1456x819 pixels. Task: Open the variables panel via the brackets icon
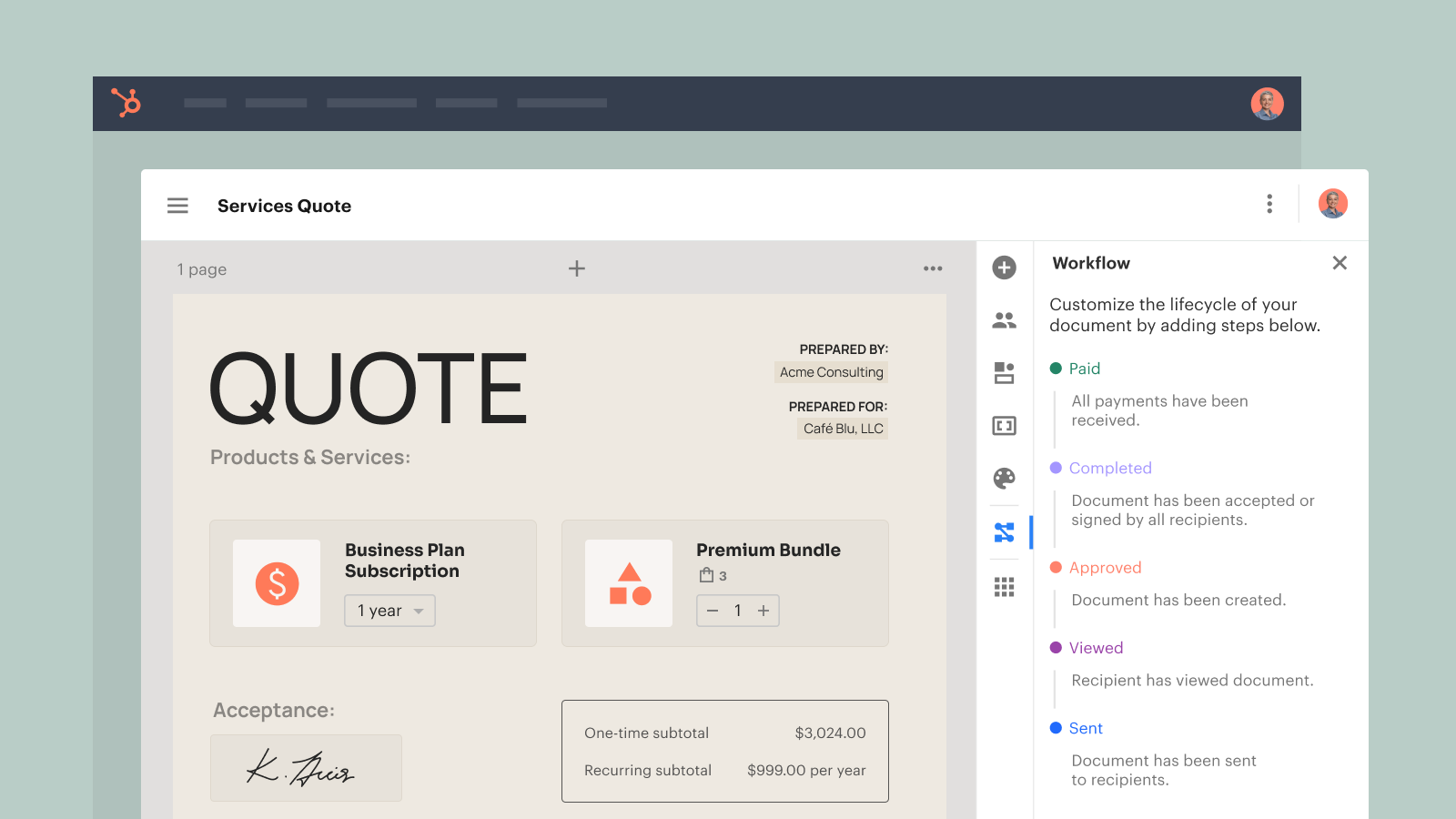(x=1004, y=425)
